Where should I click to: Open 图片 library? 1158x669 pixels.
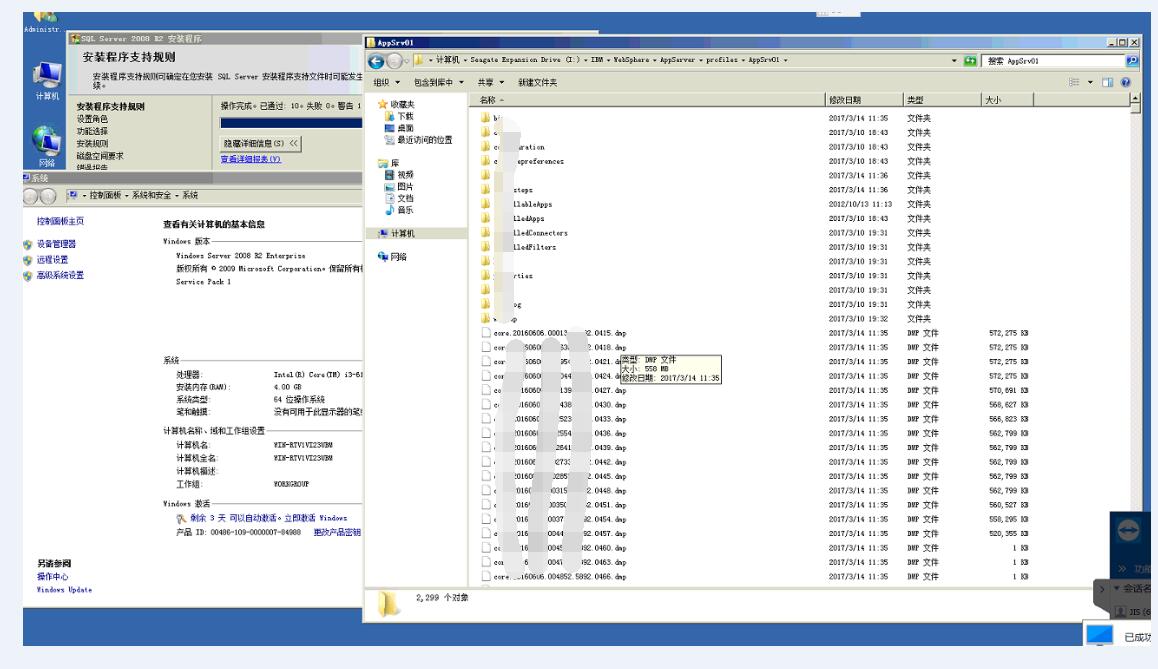(400, 186)
